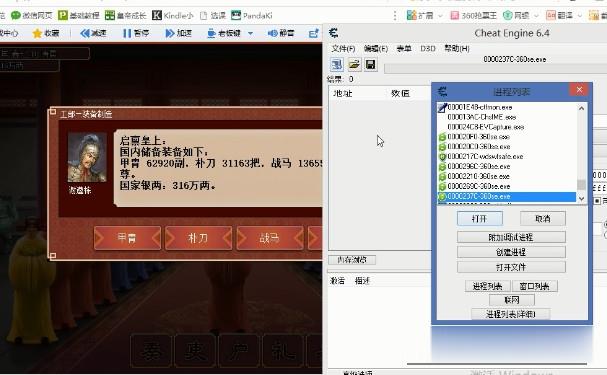Click the 收藏 star favorite icon

coord(37,33)
